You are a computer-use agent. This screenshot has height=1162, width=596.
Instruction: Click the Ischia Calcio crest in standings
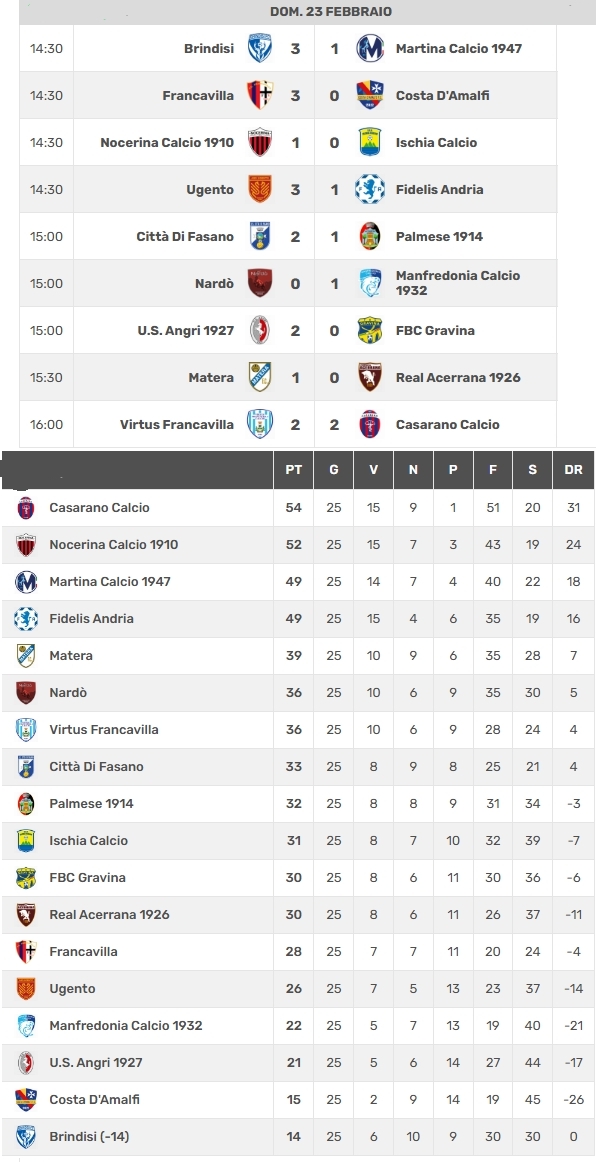tap(26, 840)
